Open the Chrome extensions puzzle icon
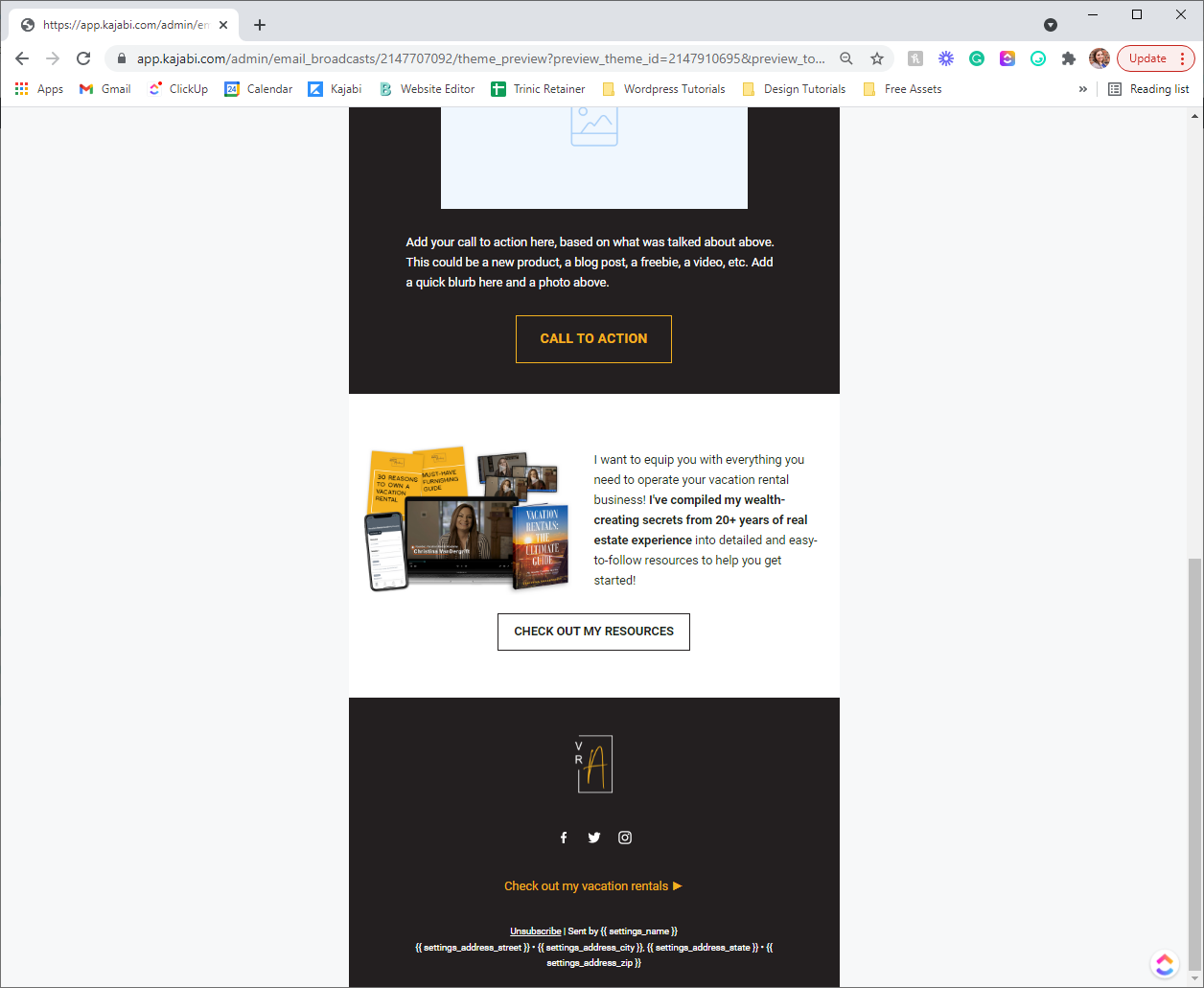Image resolution: width=1204 pixels, height=988 pixels. tap(1068, 58)
